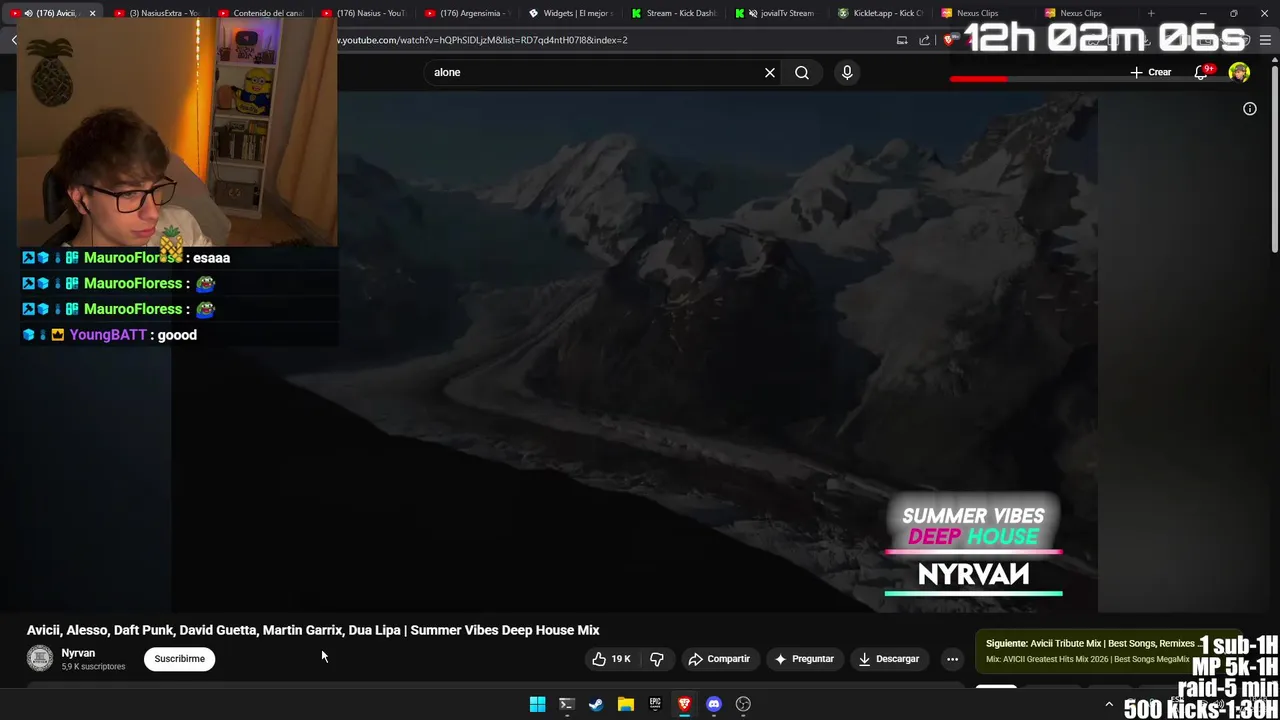The image size is (1280, 720).
Task: Dislike the video with thumbs down
Action: (x=657, y=659)
